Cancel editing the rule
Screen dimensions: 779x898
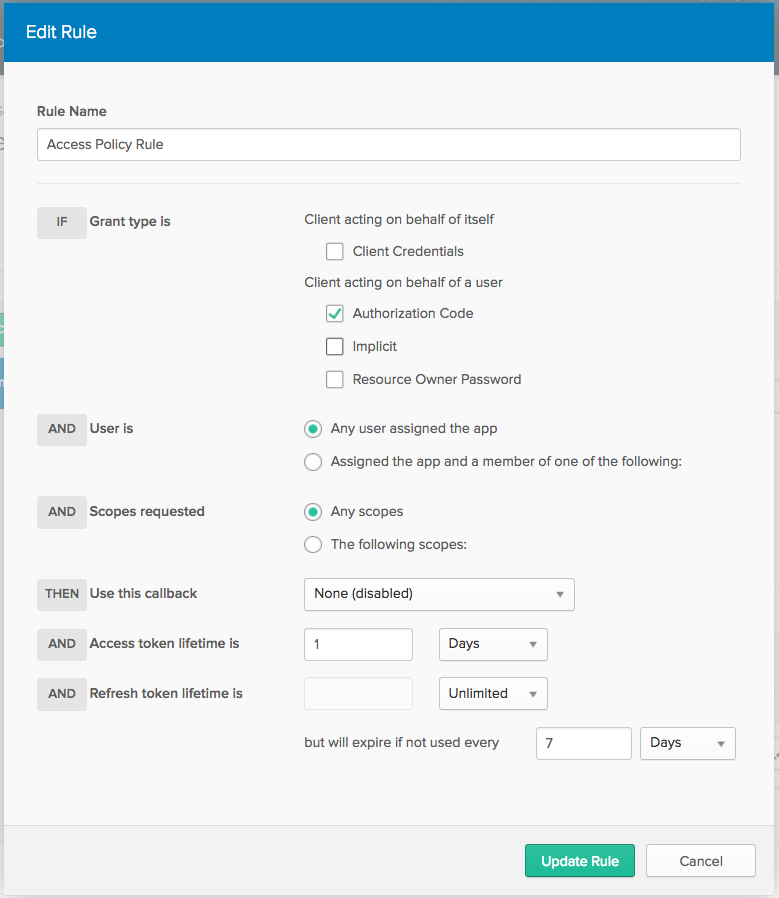(700, 861)
